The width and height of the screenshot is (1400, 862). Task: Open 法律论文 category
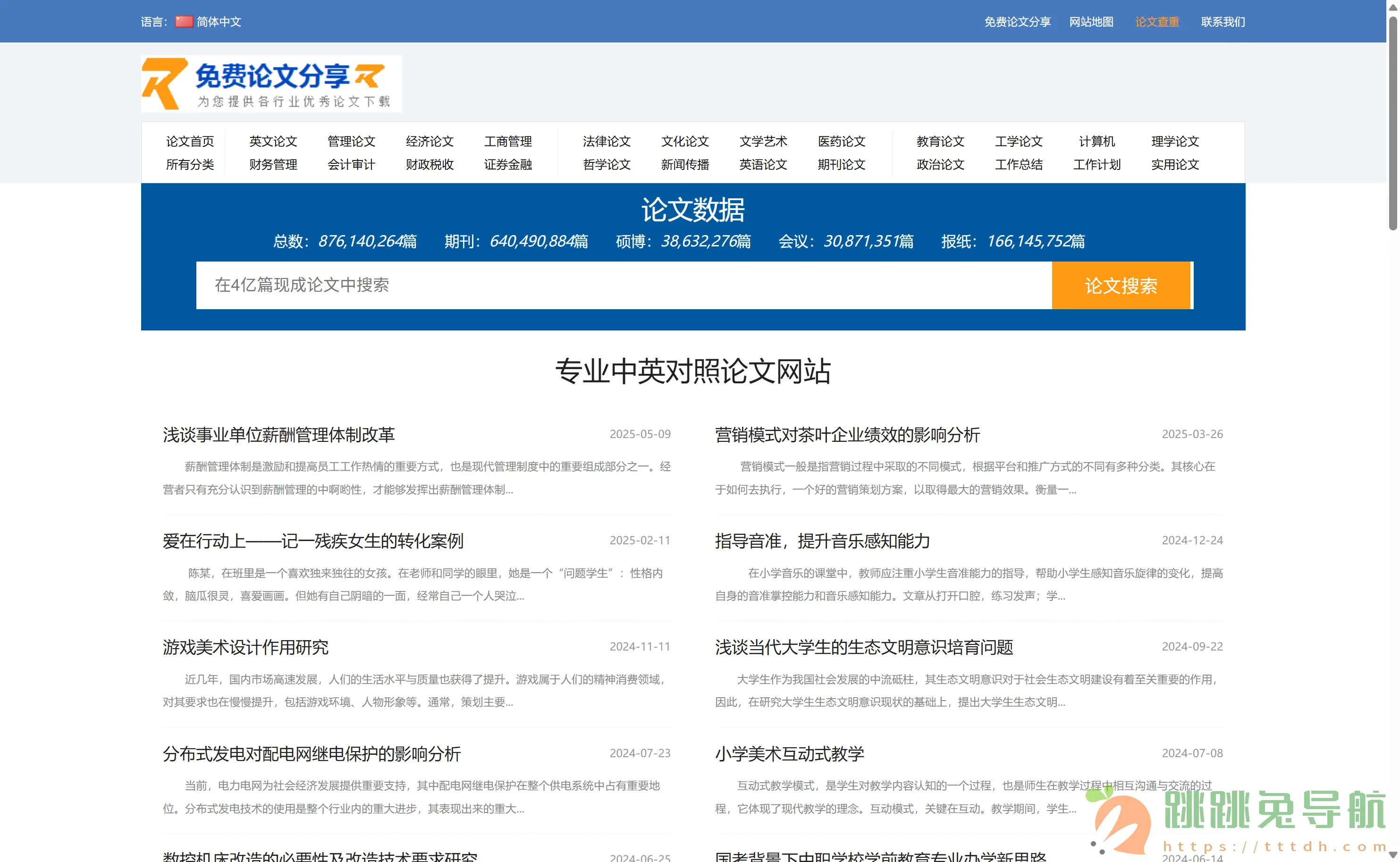click(607, 141)
